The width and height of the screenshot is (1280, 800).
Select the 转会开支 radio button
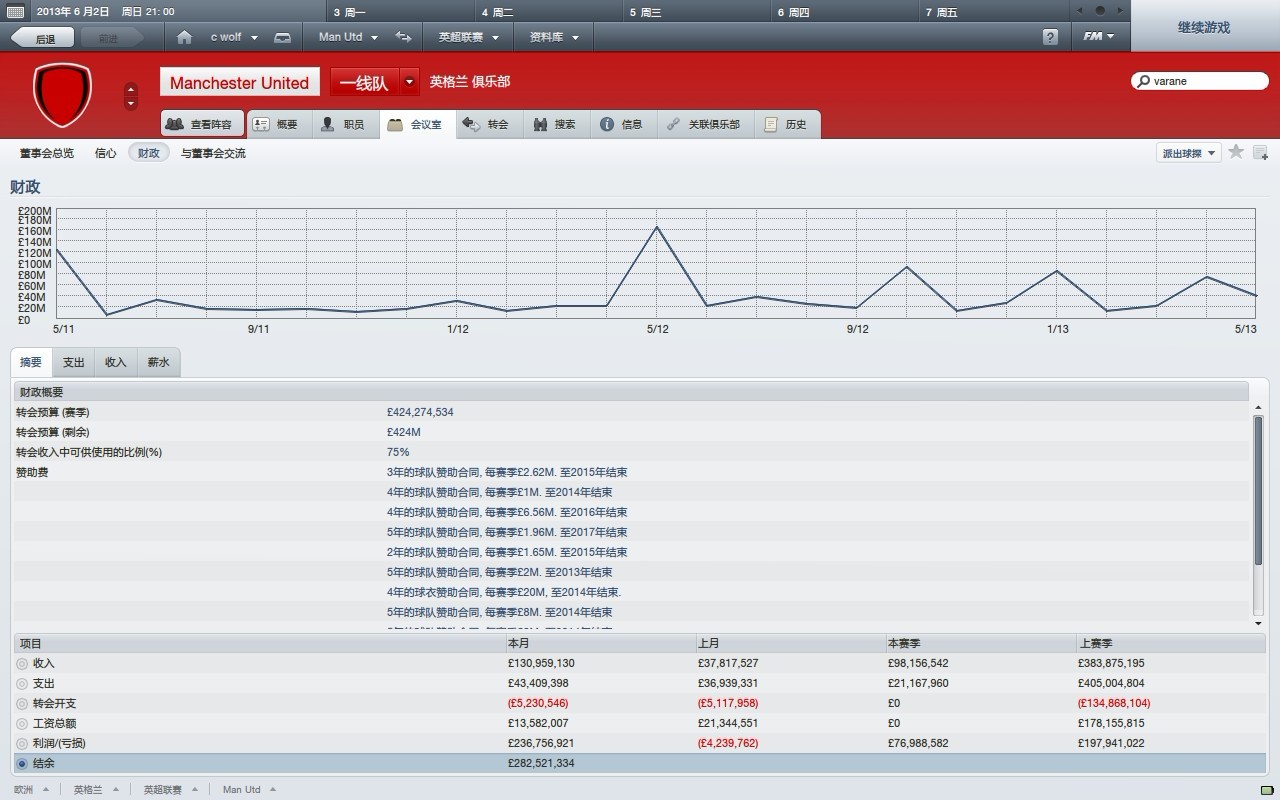pos(22,703)
